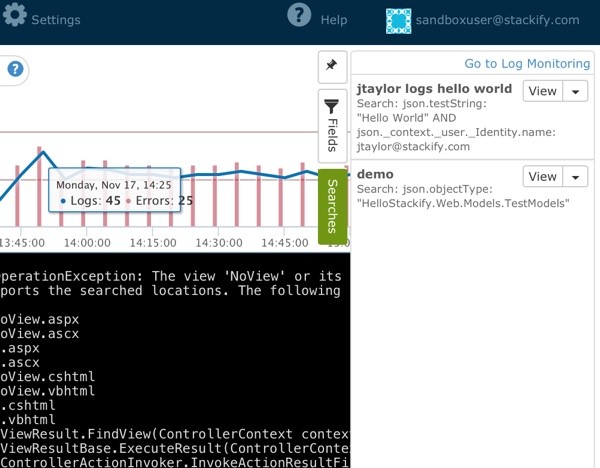Screen dimensions: 600x468
Task: Click the blue help icon near the chart
Action: (x=15, y=70)
